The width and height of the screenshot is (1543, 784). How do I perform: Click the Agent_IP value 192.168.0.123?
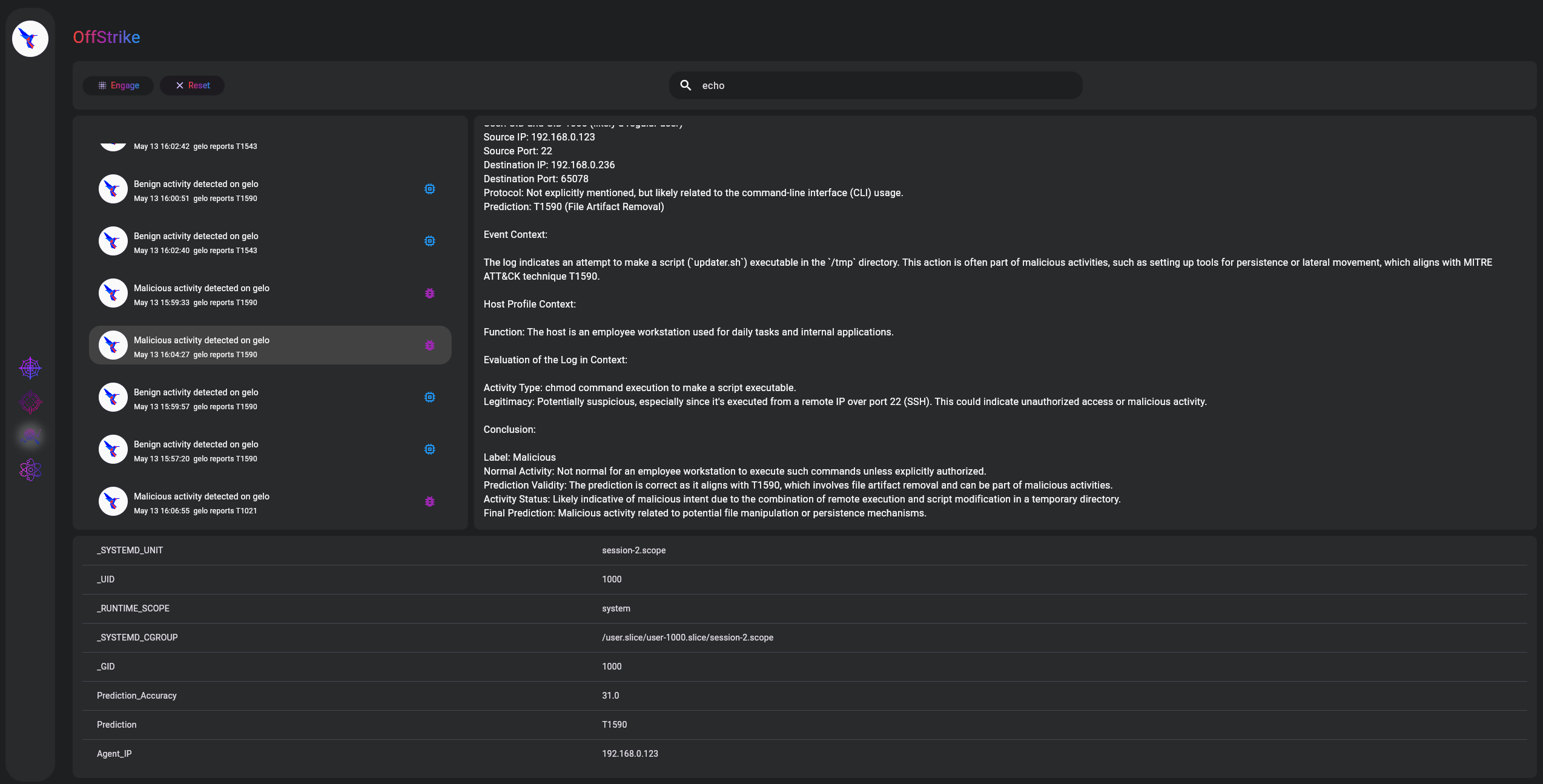point(630,754)
